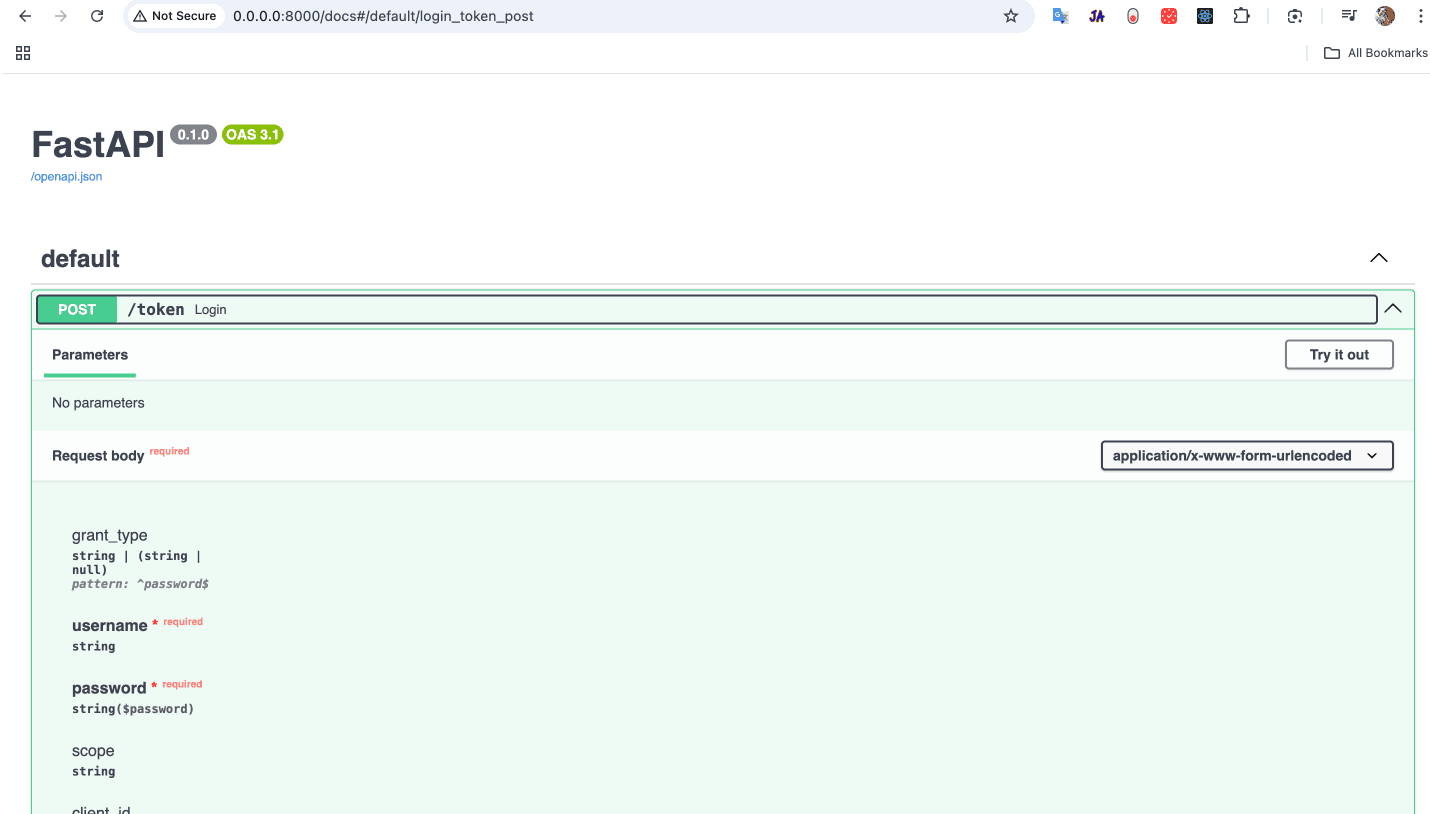
Task: Click the 'string($password)' type text
Action: [x=133, y=709]
